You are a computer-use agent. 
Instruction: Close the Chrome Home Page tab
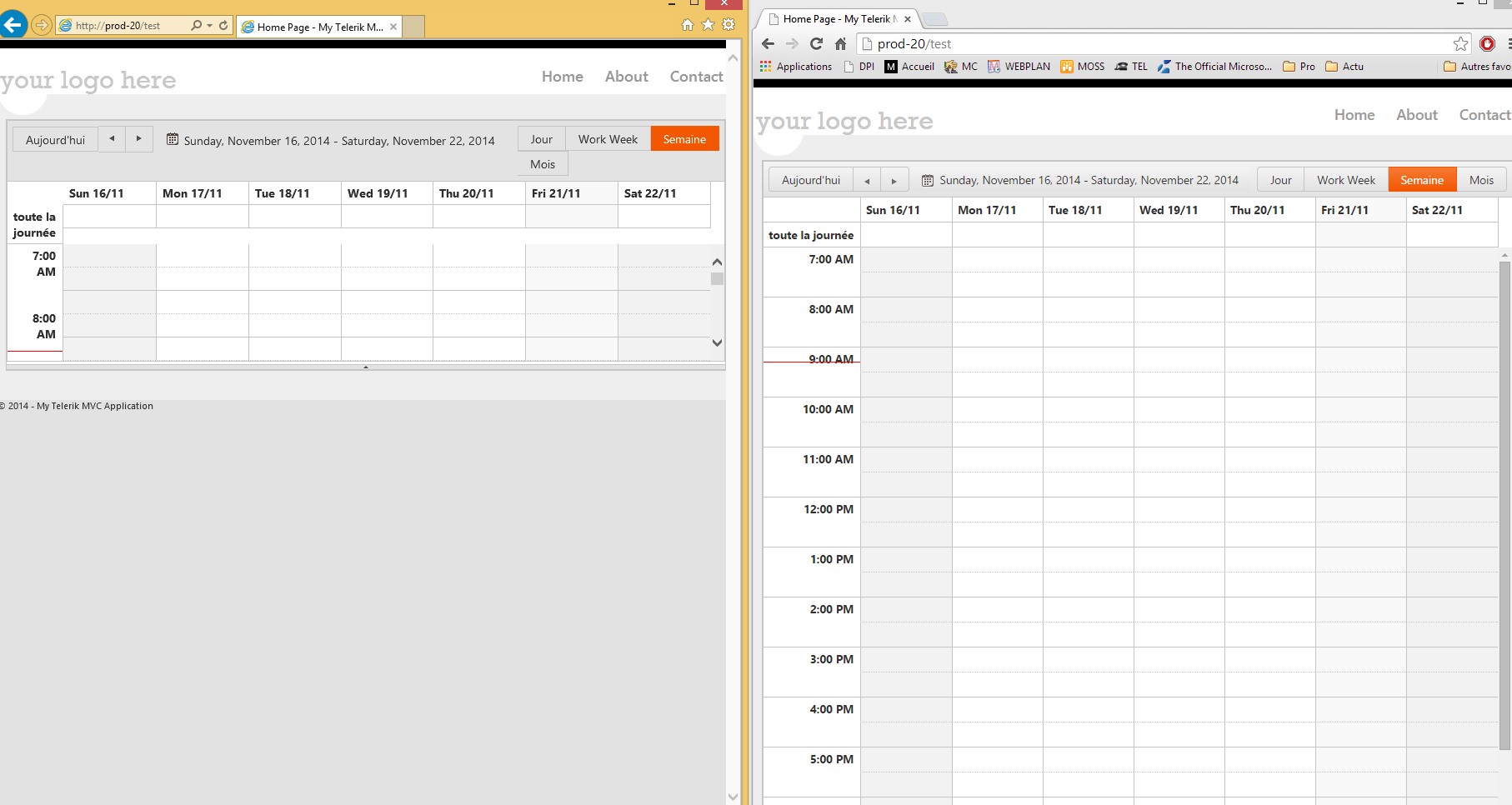point(908,19)
